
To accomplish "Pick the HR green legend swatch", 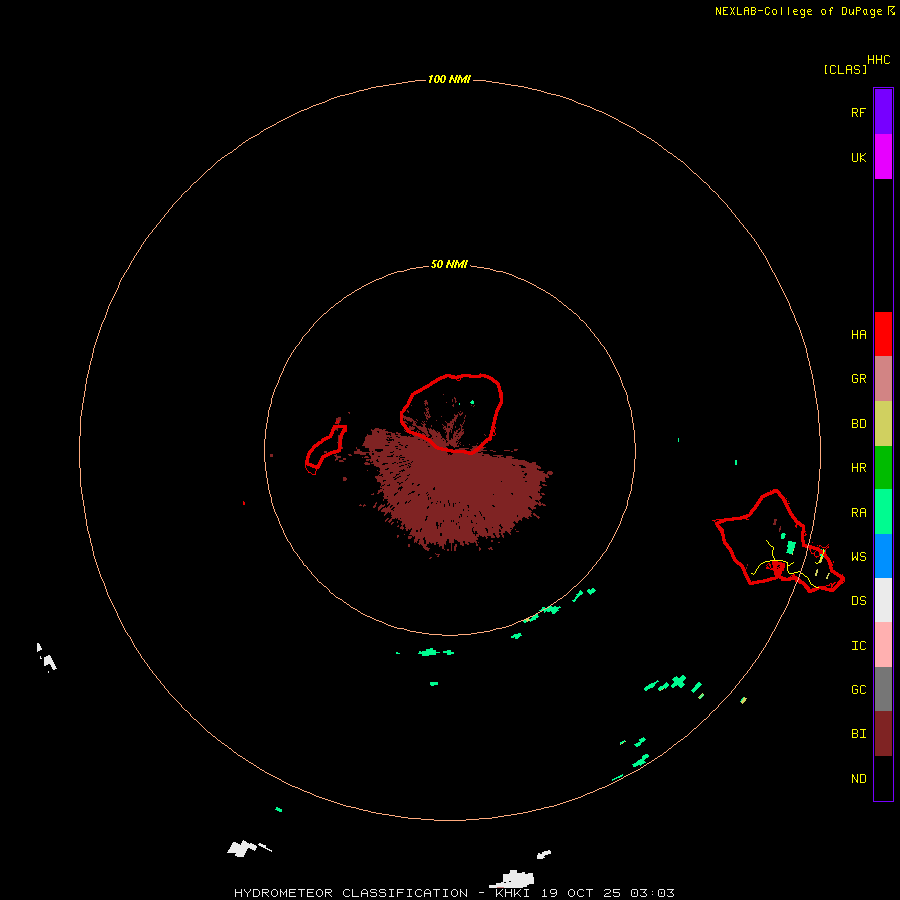I will (883, 468).
